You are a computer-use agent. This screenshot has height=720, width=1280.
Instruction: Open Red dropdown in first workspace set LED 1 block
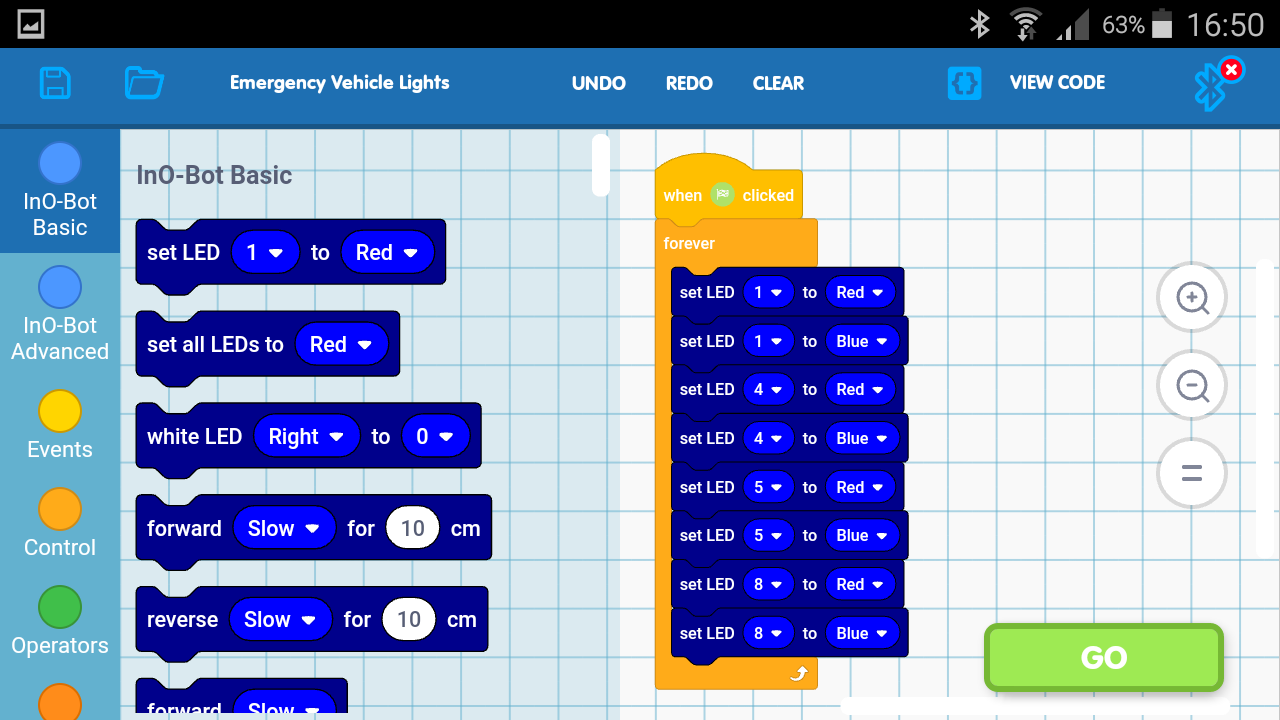(860, 293)
